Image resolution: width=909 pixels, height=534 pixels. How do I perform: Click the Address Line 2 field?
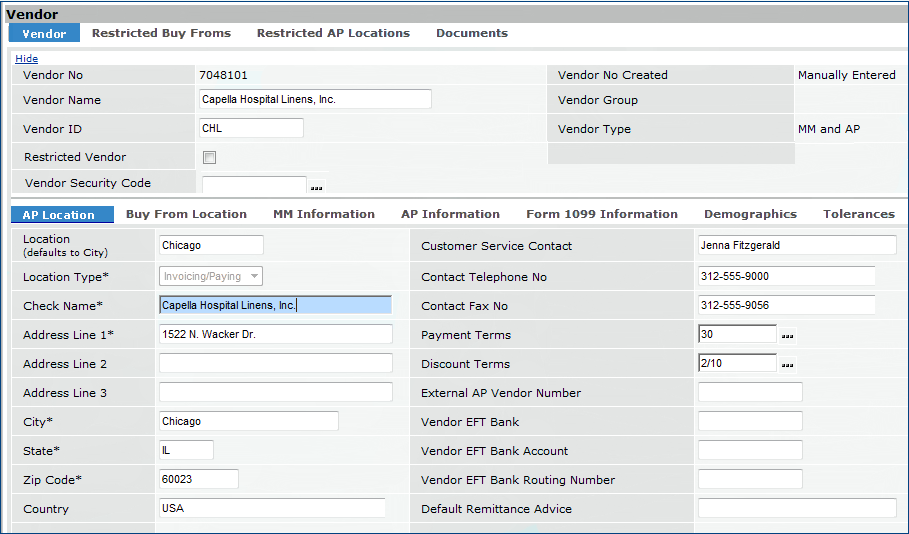point(275,364)
